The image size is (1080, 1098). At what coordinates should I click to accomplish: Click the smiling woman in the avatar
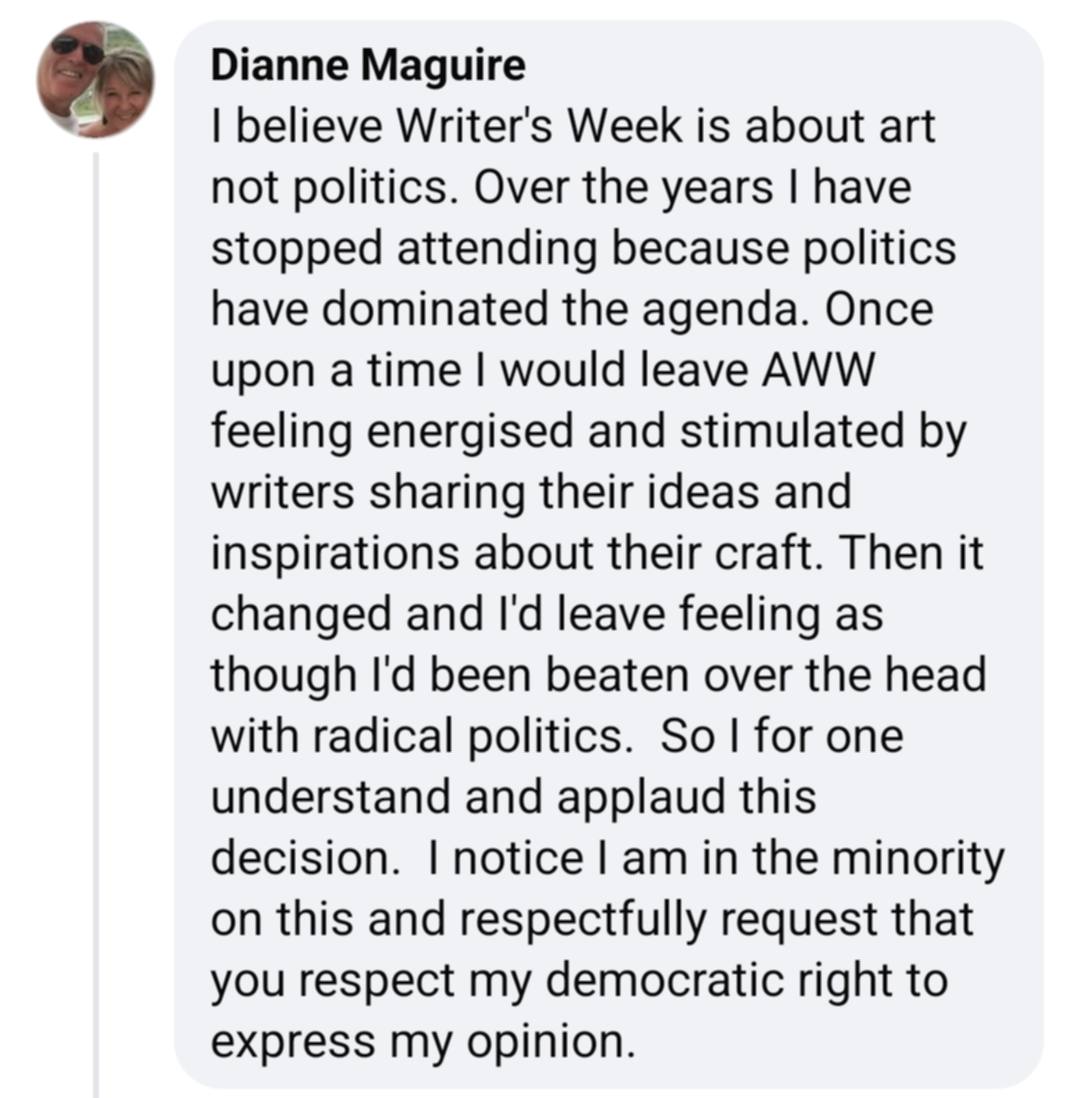point(124,92)
